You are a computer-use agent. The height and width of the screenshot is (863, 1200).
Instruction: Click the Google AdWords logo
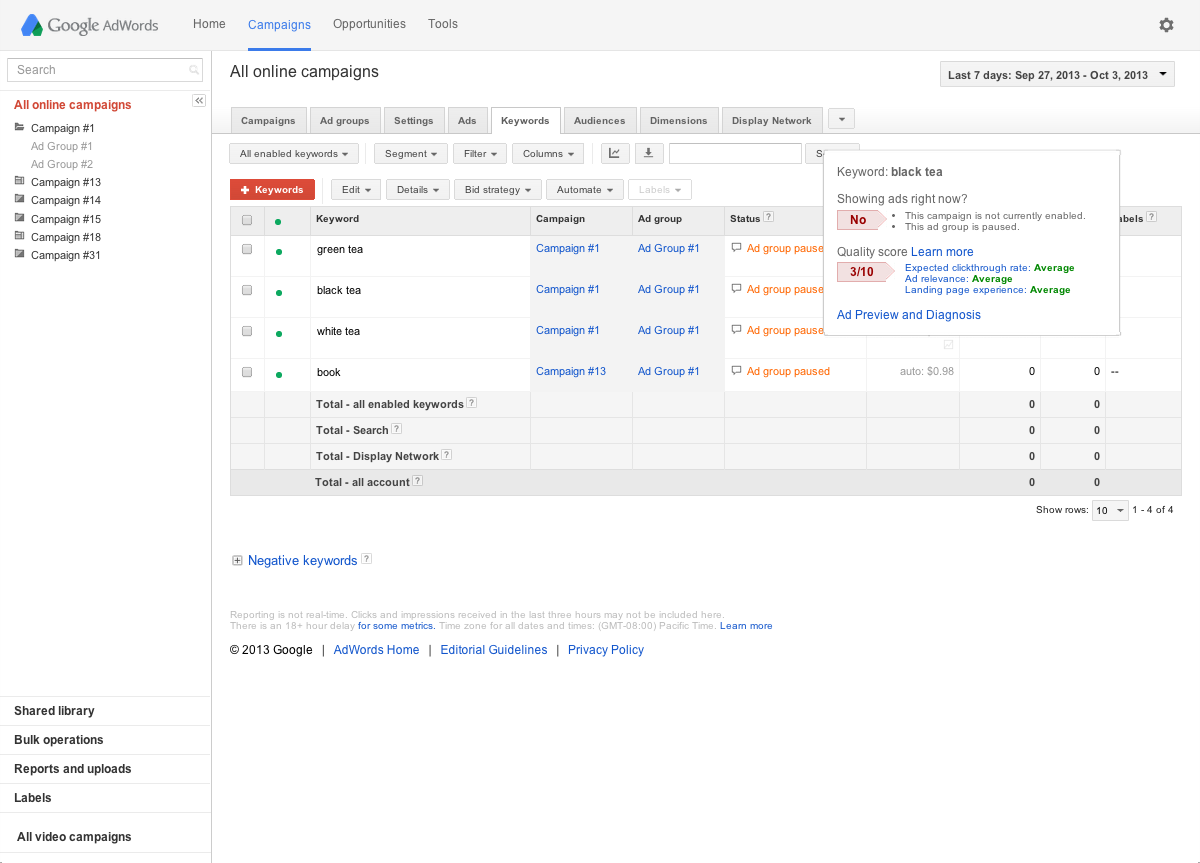(x=88, y=25)
